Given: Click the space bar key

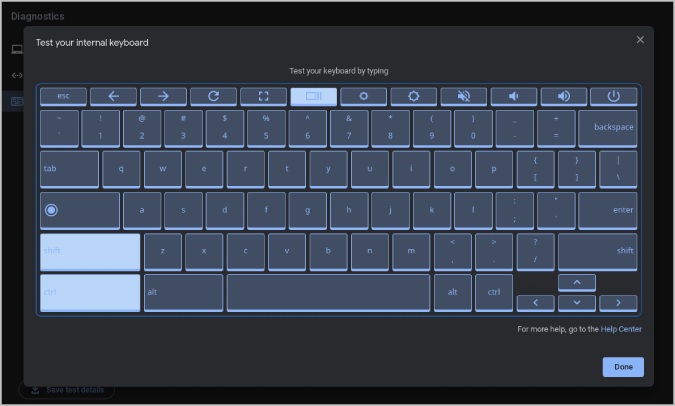Looking at the screenshot, I should pyautogui.click(x=328, y=292).
